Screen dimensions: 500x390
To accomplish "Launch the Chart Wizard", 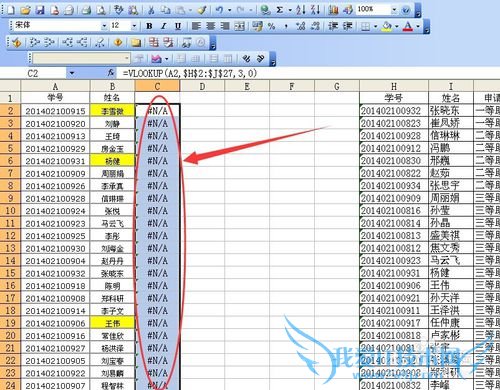I will (x=333, y=10).
